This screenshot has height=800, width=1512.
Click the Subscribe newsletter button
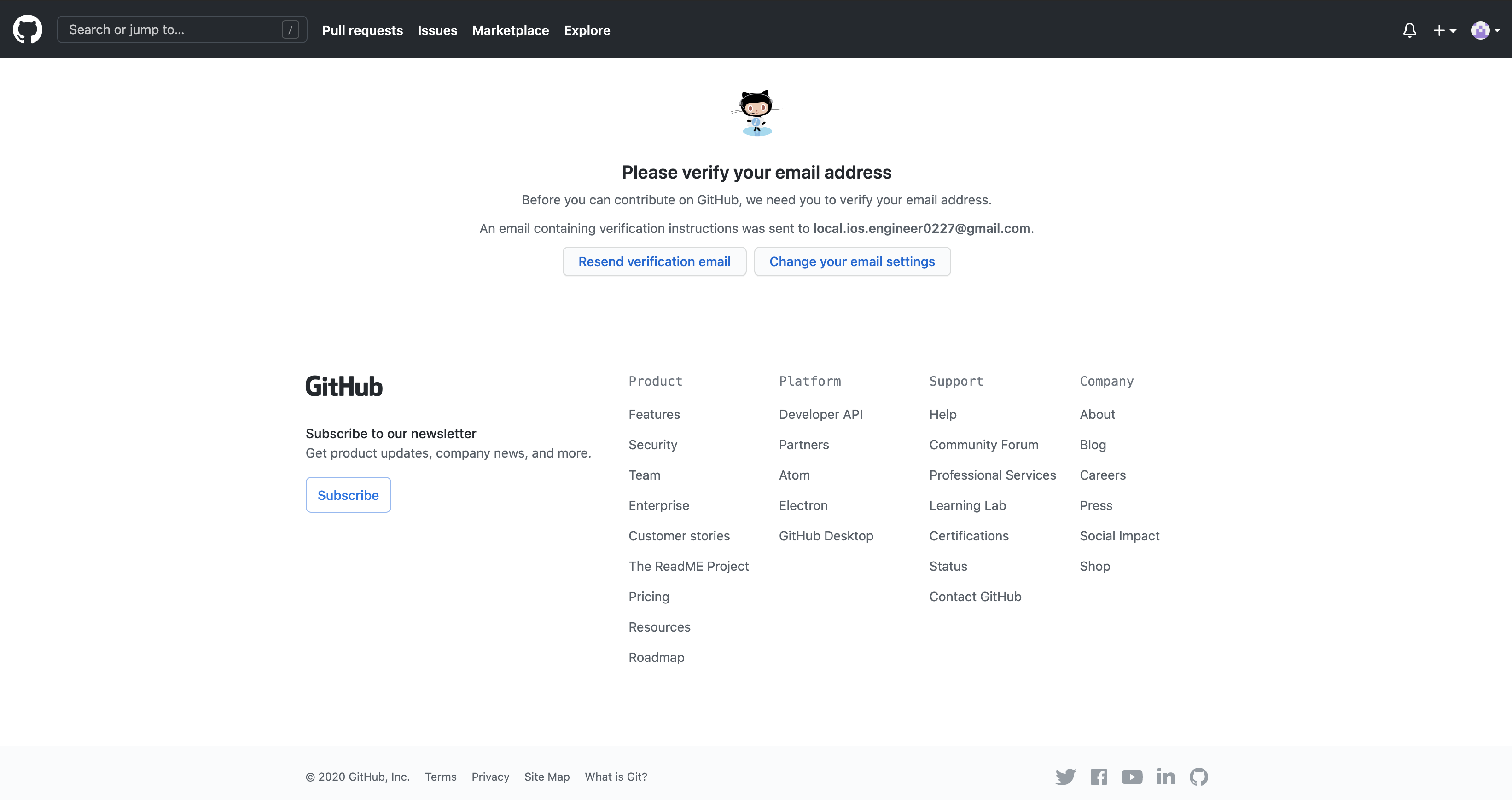coord(348,495)
